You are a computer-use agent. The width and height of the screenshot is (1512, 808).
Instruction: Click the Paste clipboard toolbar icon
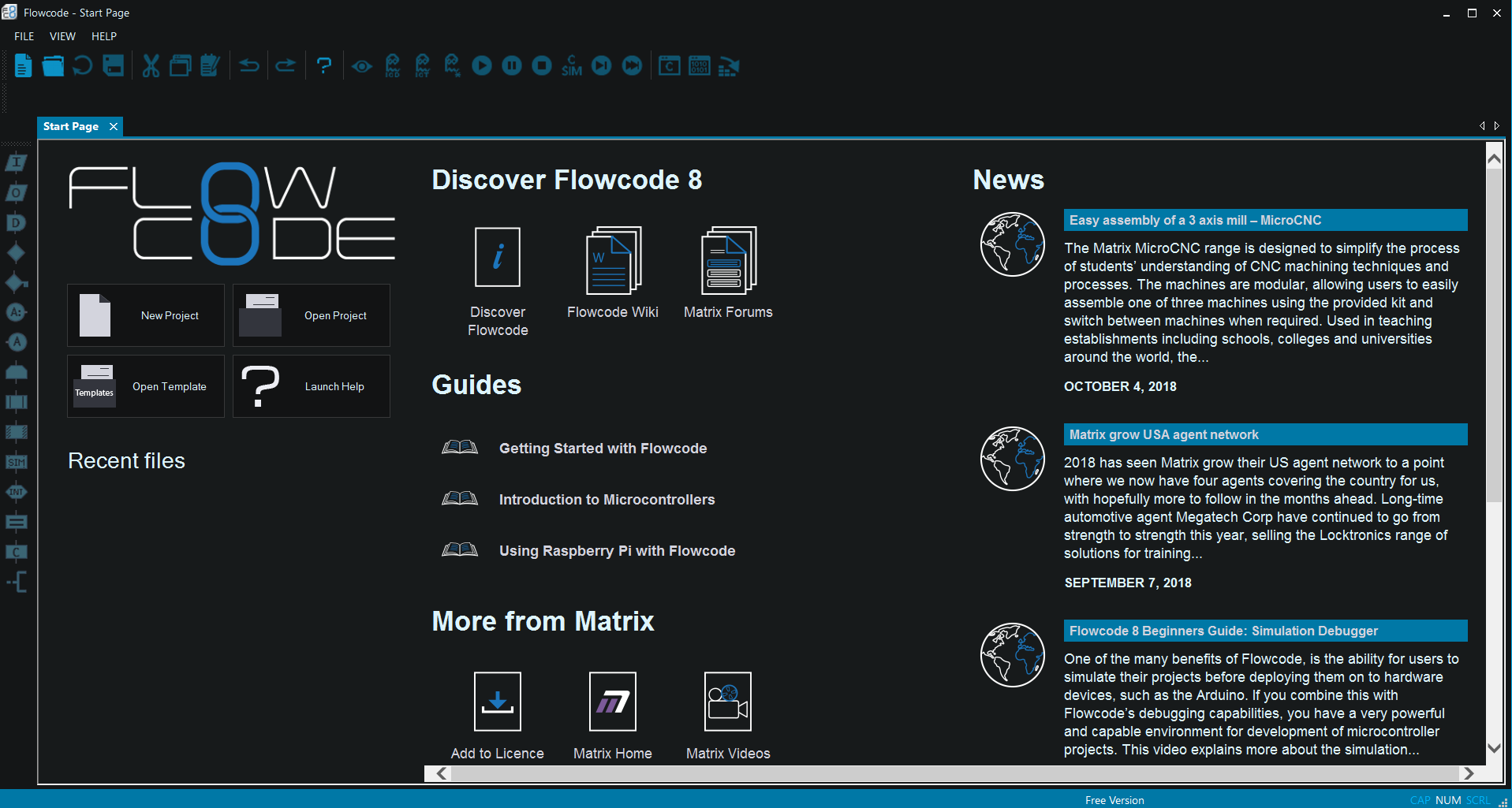tap(210, 66)
